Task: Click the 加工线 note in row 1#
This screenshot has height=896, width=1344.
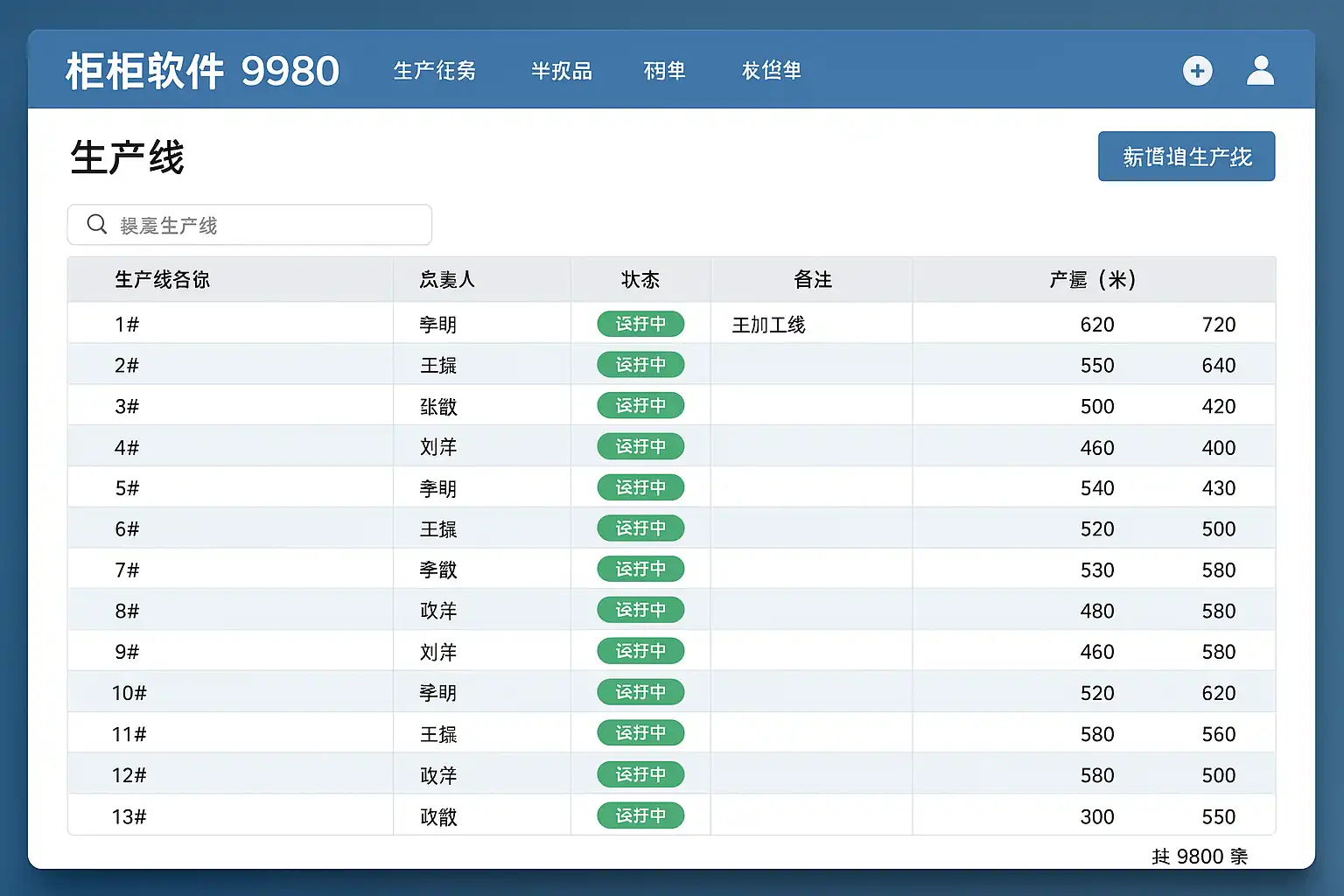Action: pyautogui.click(x=768, y=325)
